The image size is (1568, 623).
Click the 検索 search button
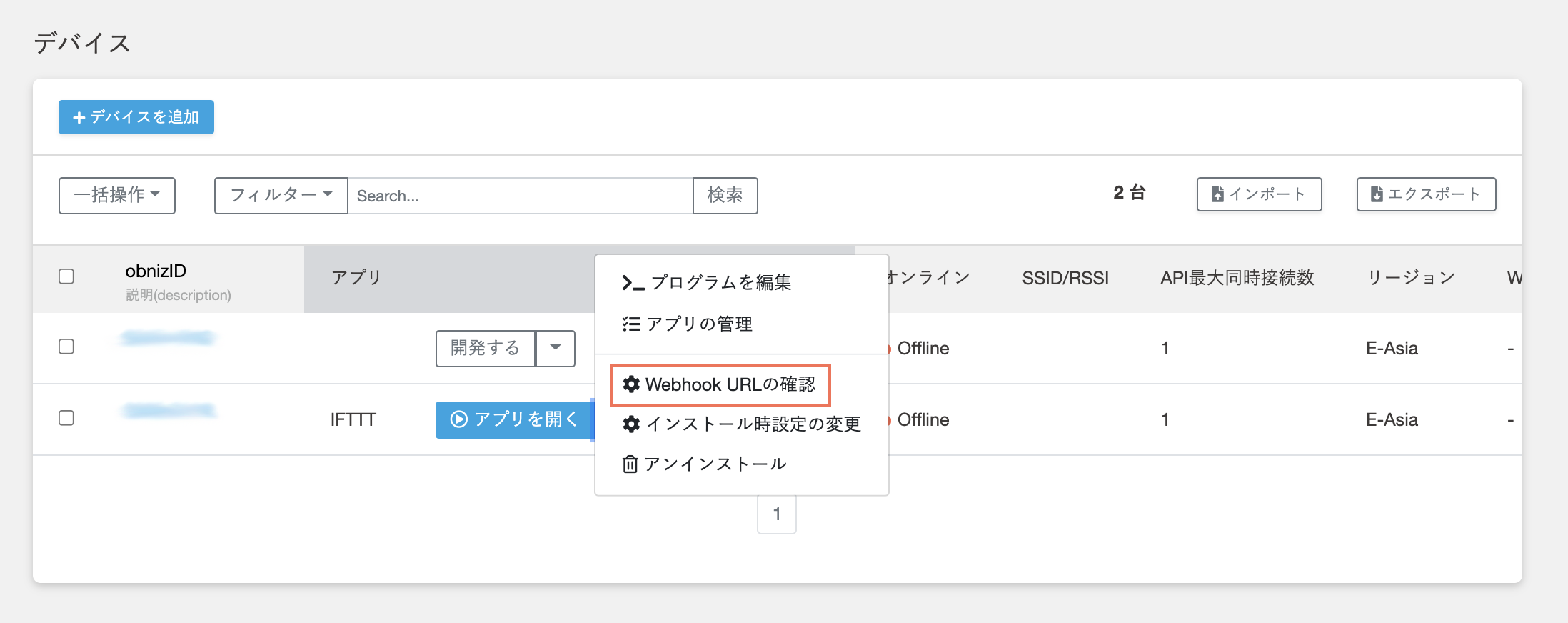(x=725, y=195)
